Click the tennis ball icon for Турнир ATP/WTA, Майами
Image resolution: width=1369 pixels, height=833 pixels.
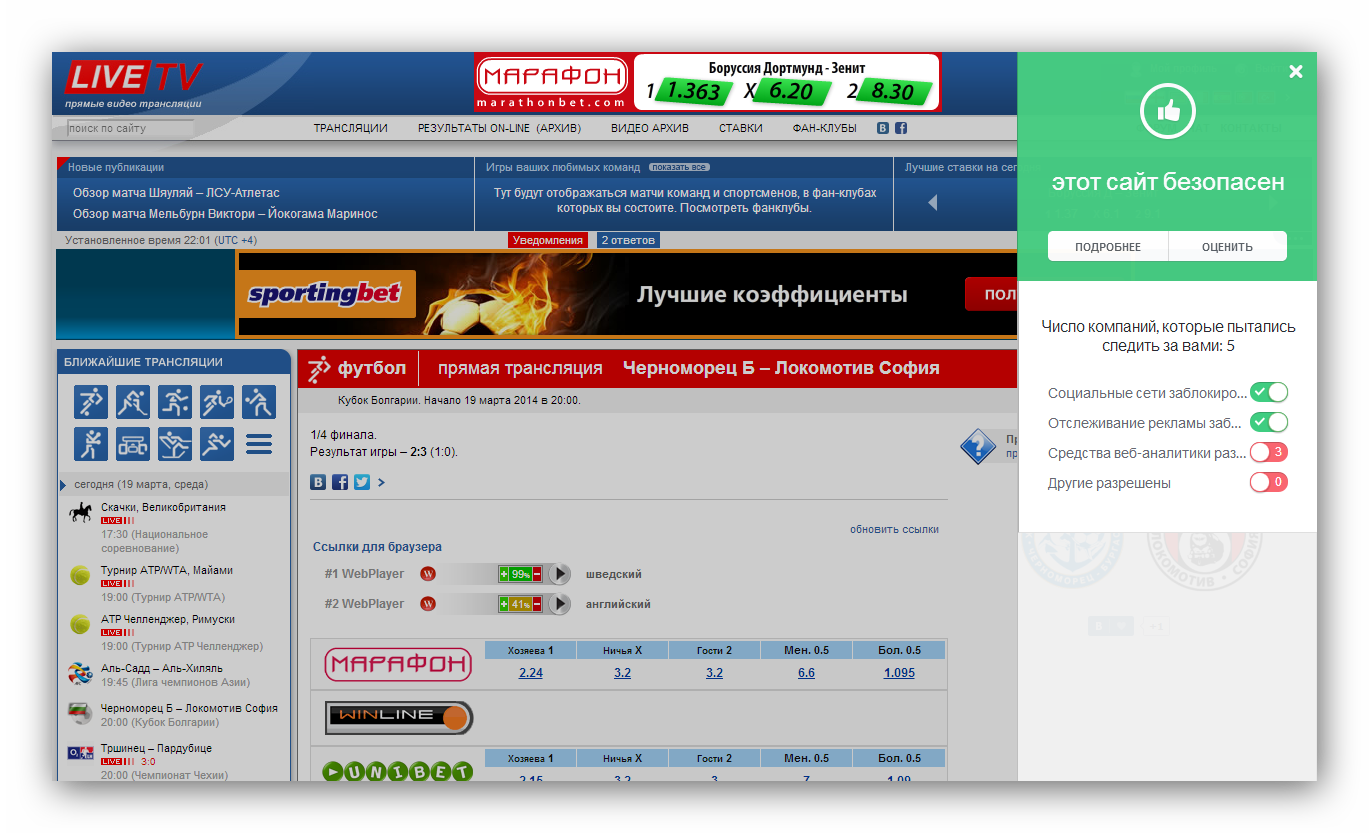click(x=80, y=576)
